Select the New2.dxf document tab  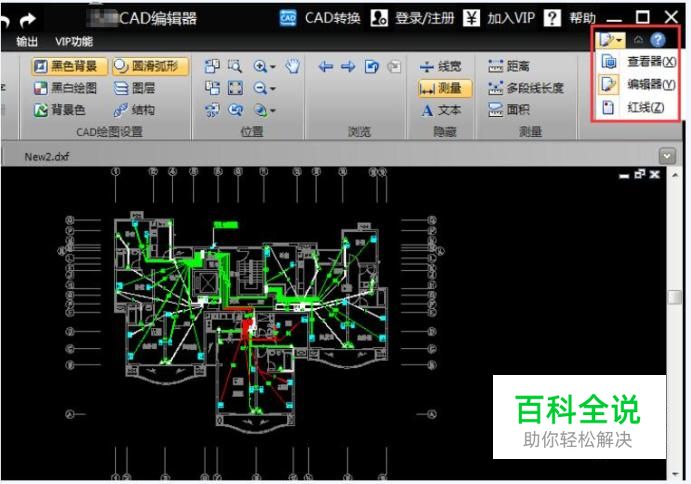click(x=46, y=157)
